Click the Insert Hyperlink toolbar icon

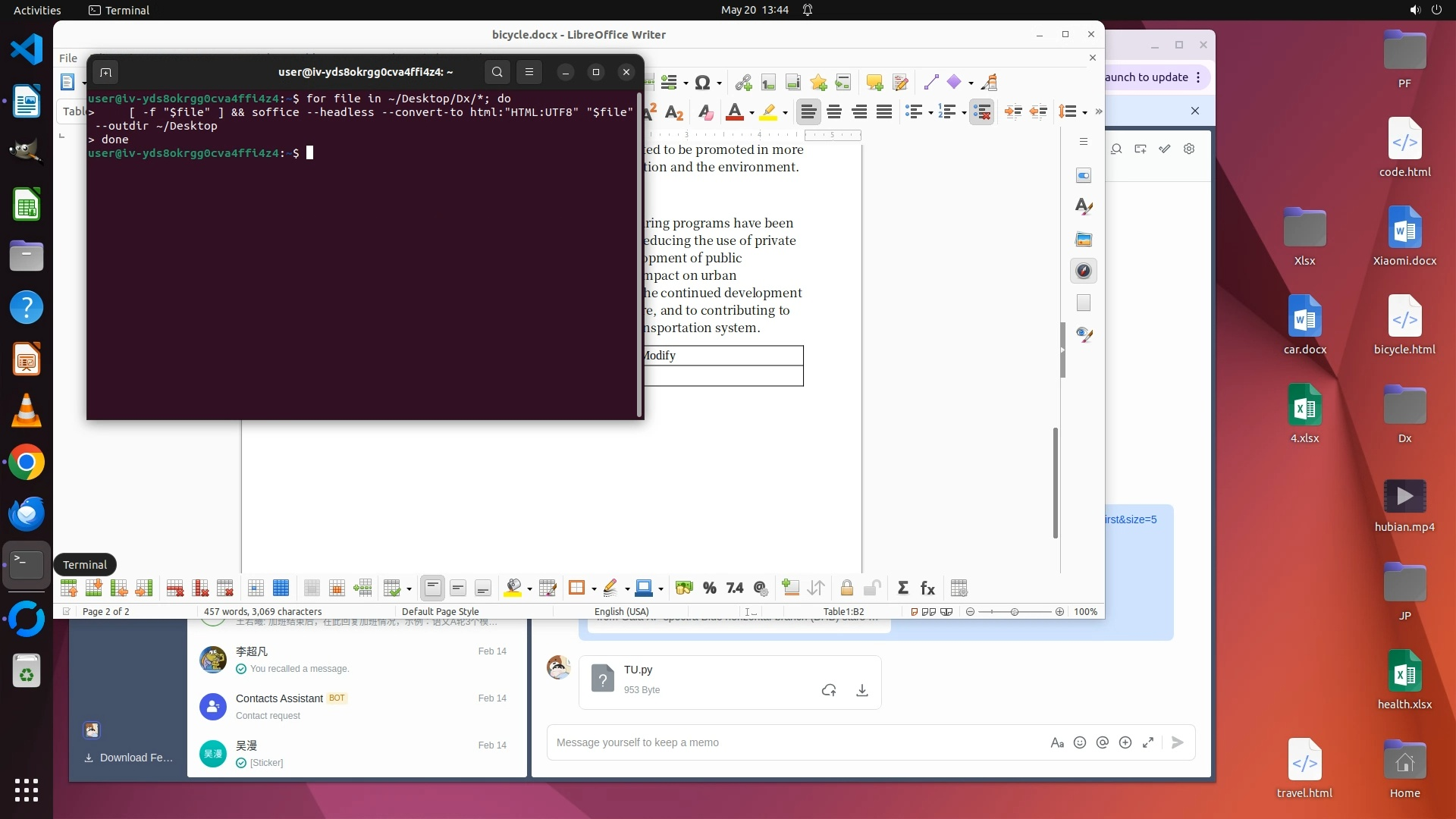(x=743, y=83)
